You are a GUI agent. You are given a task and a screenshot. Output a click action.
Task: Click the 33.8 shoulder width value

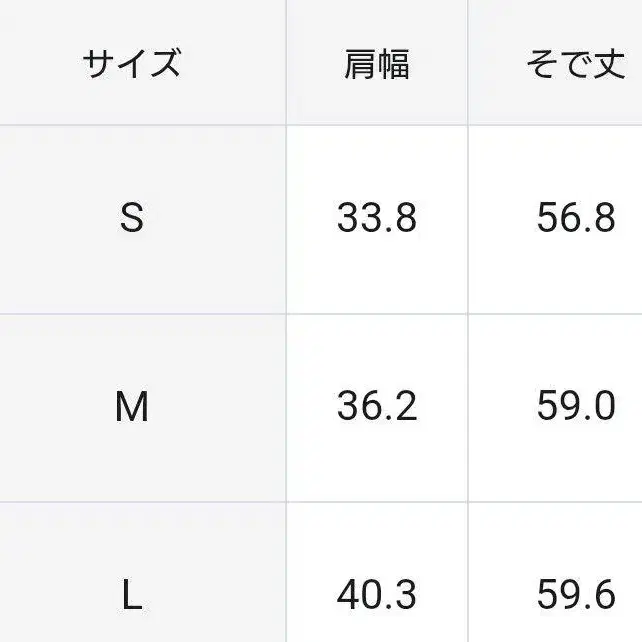[x=376, y=218]
